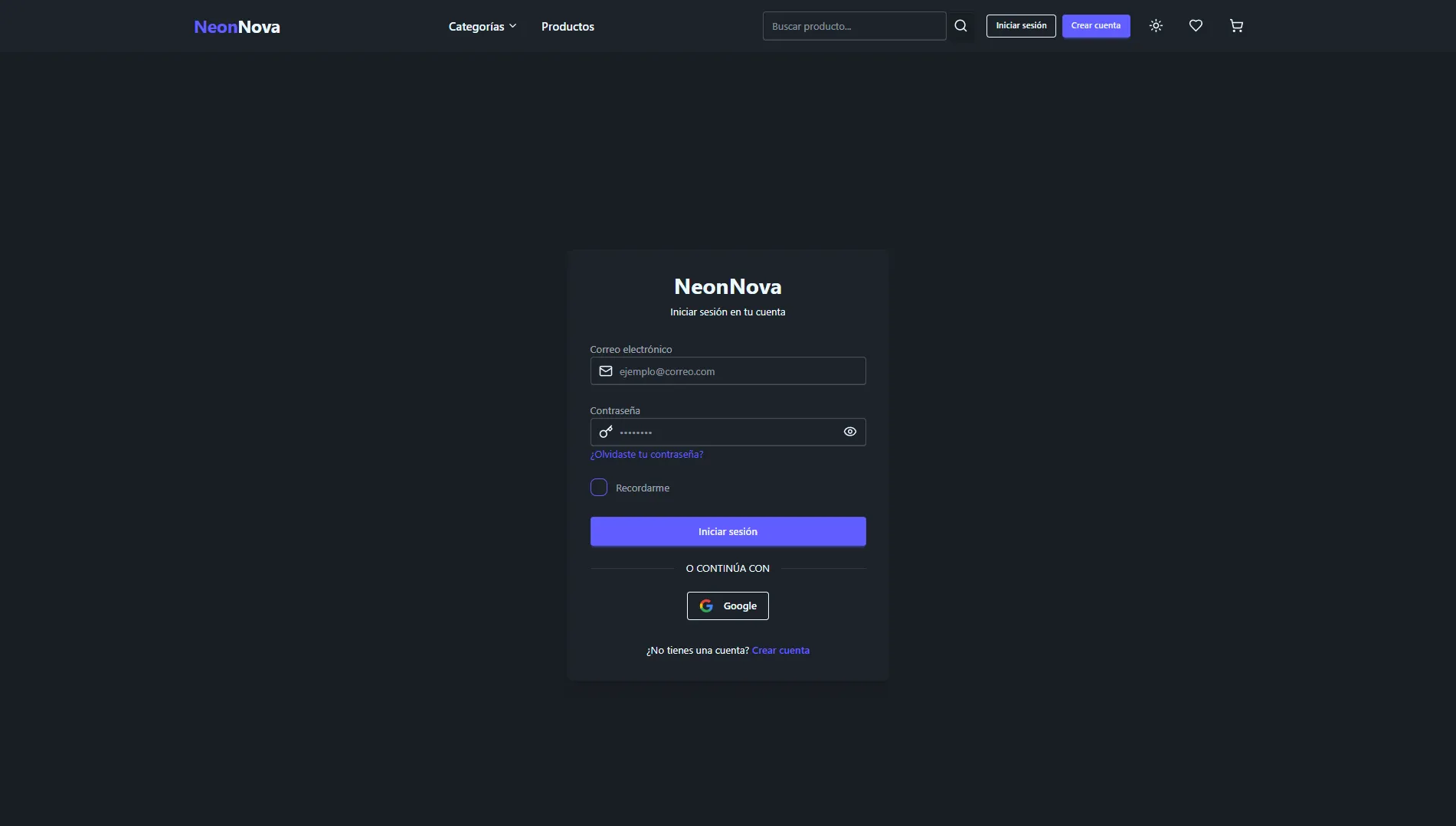Click the key icon in password field
Screen dimensions: 1456x826
(606, 432)
